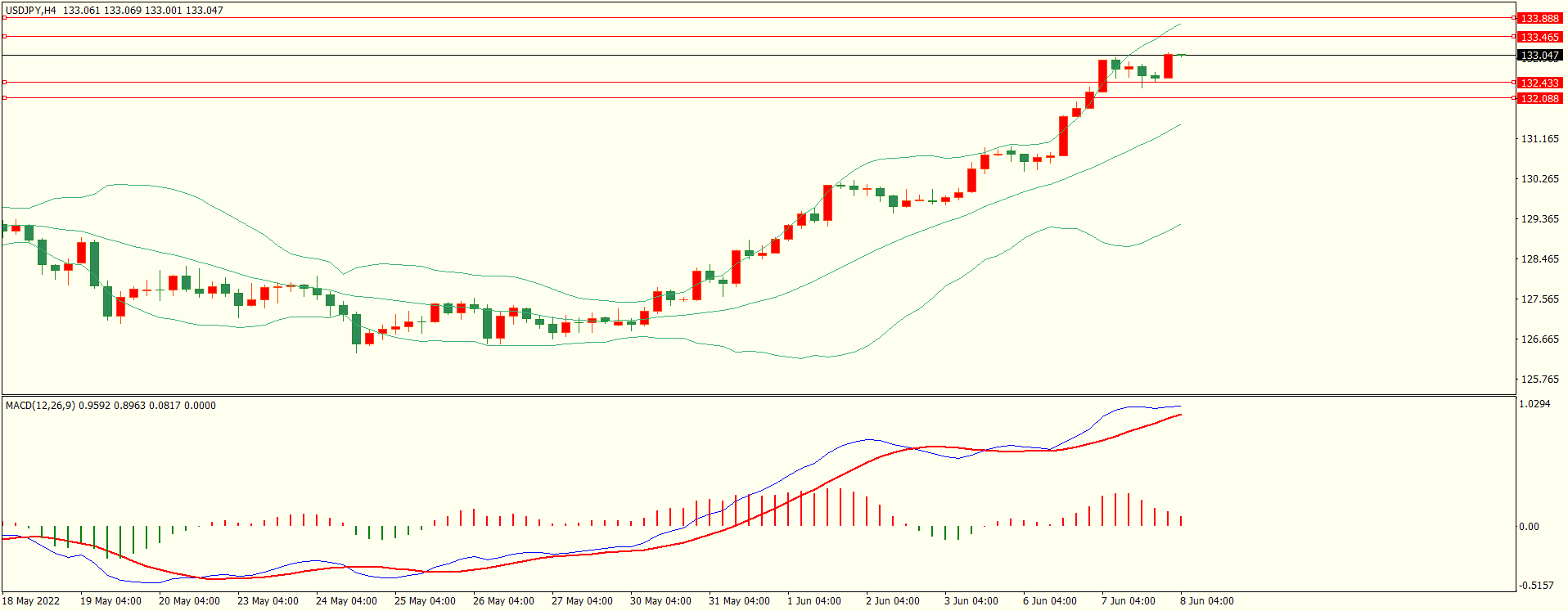Viewport: 1568px width, 611px height.
Task: Click the 0.00 MACD zero level label
Action: tap(1529, 527)
